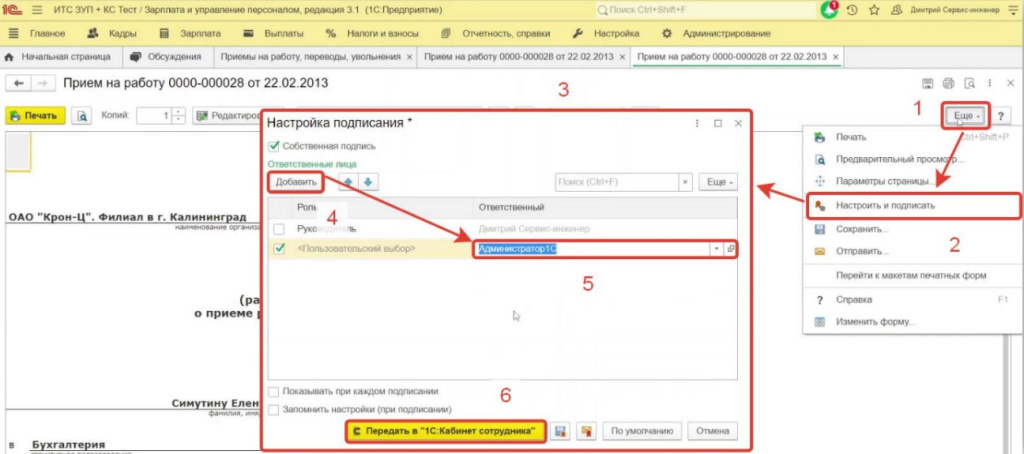1024x454 pixels.
Task: Open the Еще dropdown in document toolbar
Action: (966, 116)
